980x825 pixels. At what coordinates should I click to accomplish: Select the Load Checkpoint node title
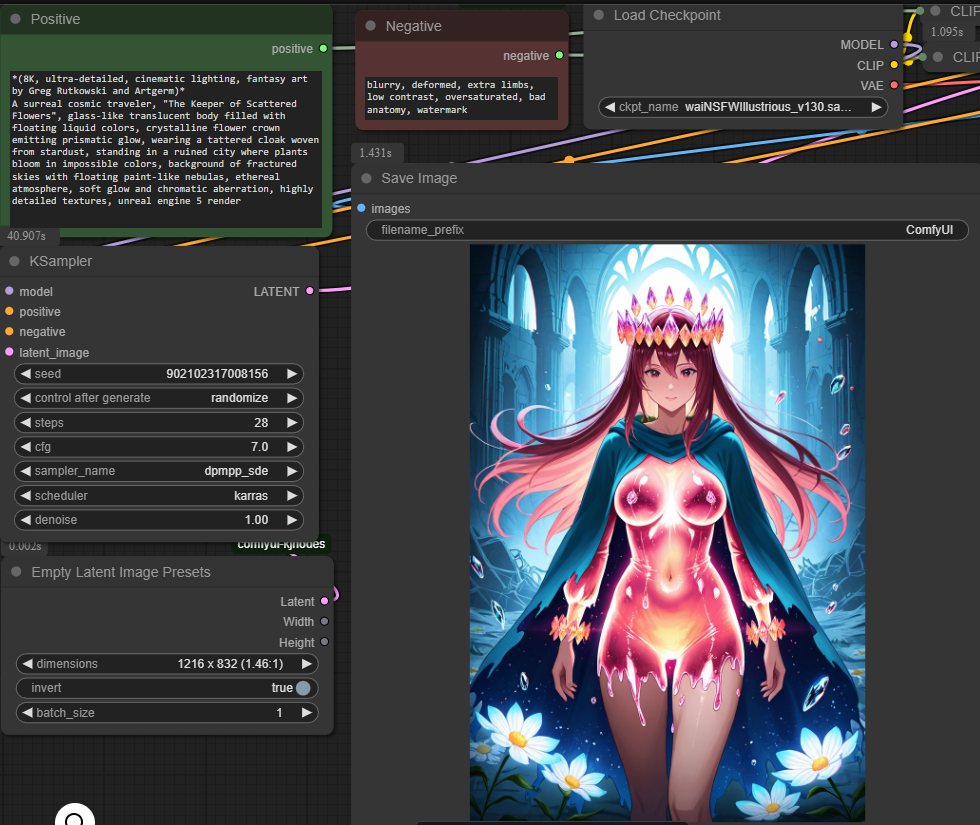667,15
